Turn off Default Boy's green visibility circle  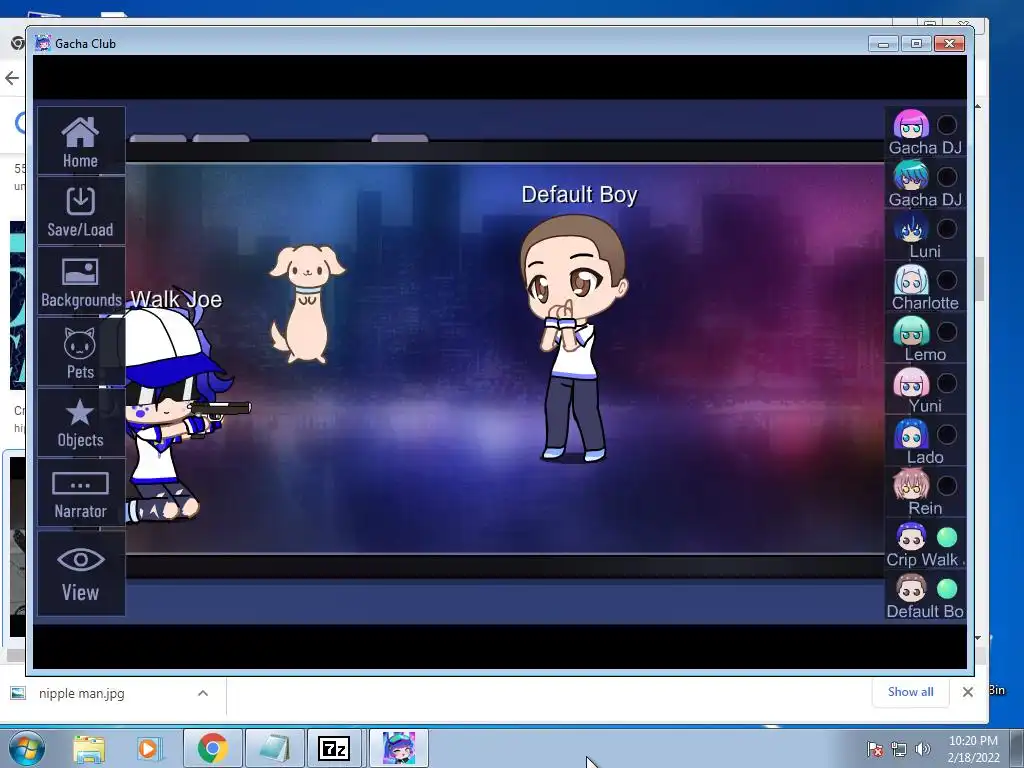pyautogui.click(x=947, y=589)
